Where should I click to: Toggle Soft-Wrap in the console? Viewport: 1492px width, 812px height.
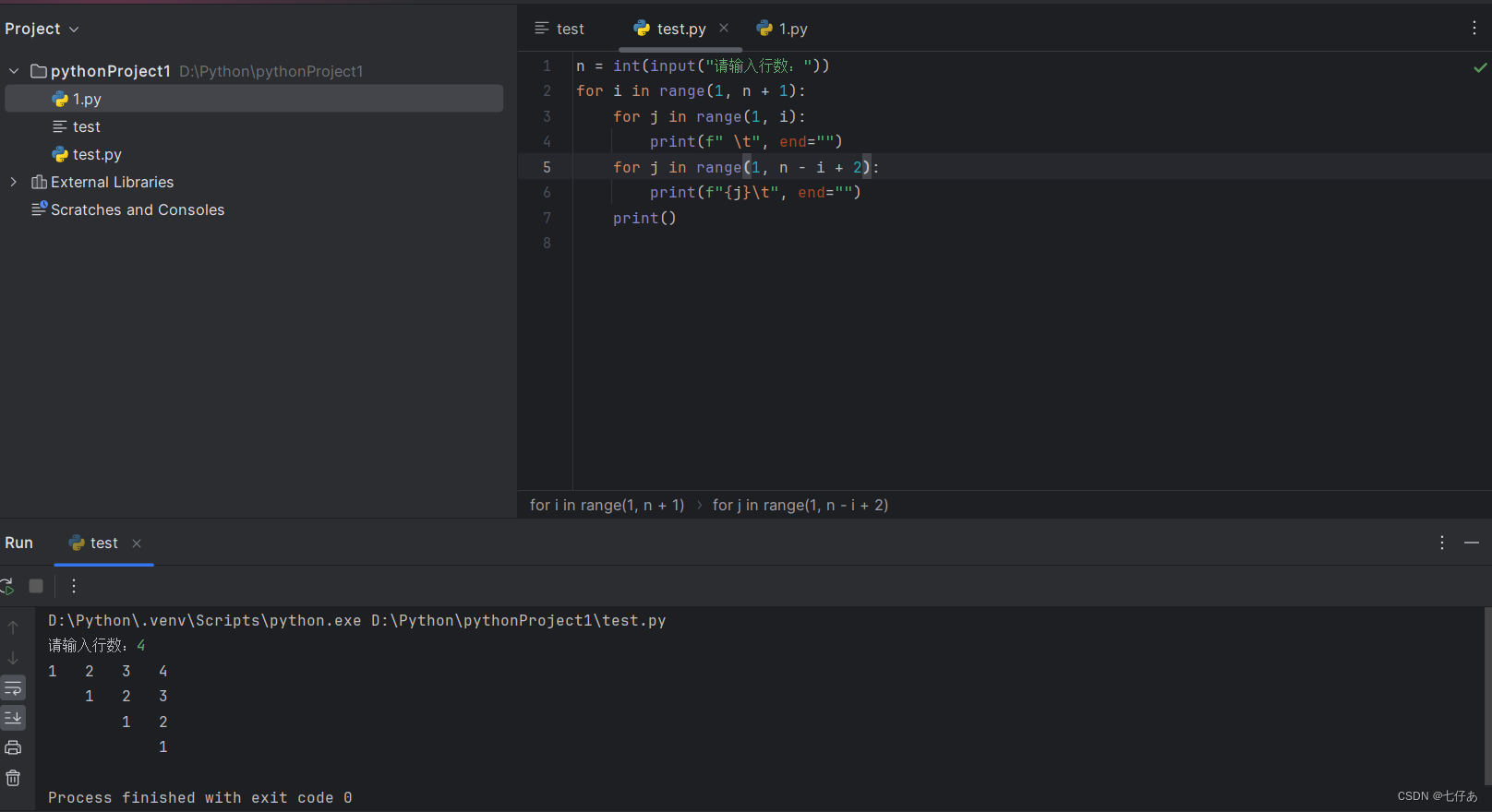coord(13,688)
